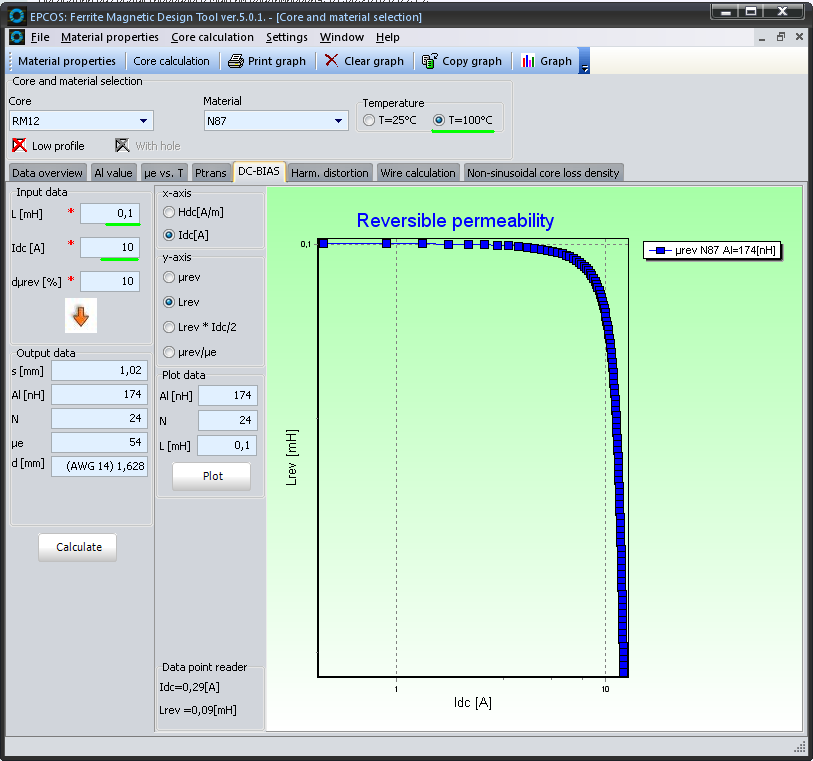Close the inner Core and material window
This screenshot has height=761, width=813.
[x=799, y=37]
